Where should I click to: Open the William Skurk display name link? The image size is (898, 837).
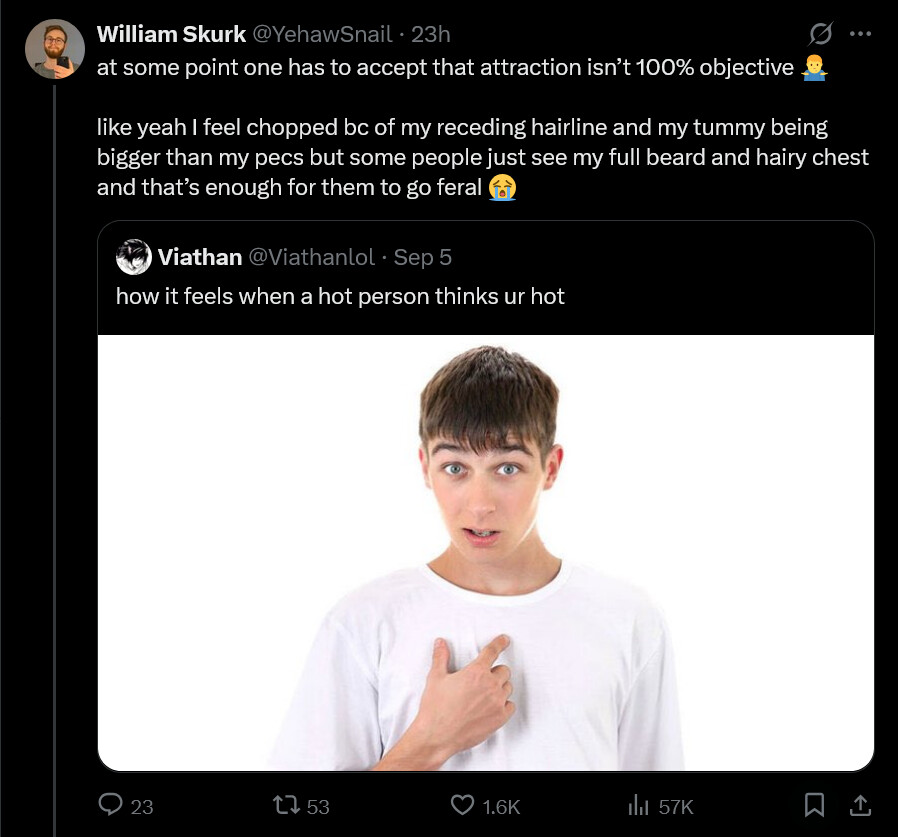point(171,34)
